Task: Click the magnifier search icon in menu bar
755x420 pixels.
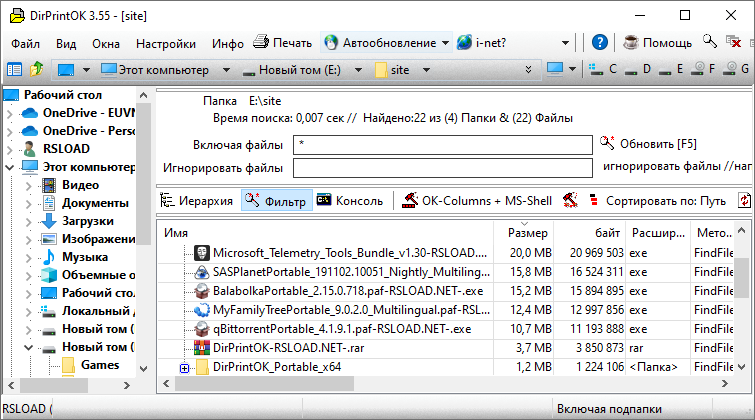Action: [x=709, y=42]
